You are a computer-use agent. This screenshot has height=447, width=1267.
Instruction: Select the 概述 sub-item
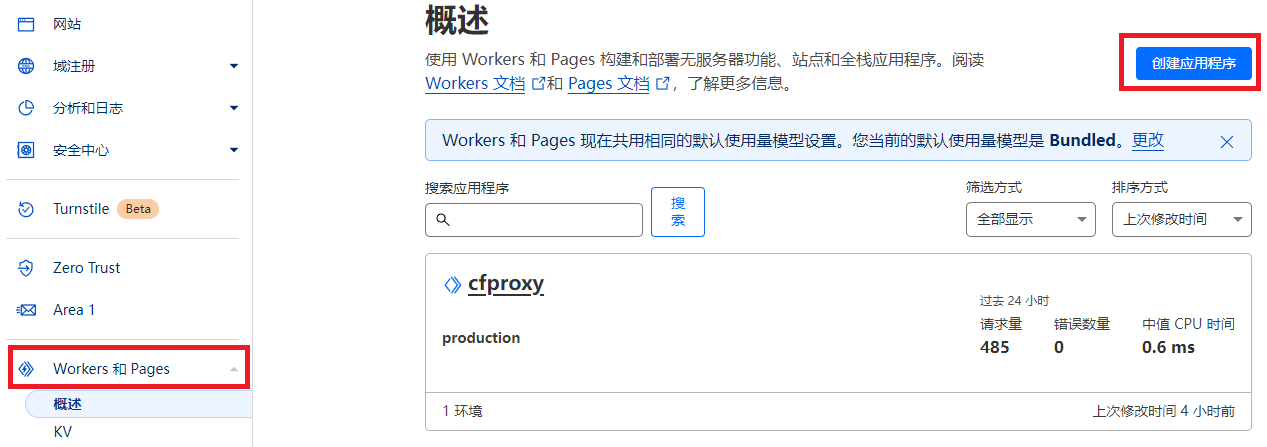point(138,404)
